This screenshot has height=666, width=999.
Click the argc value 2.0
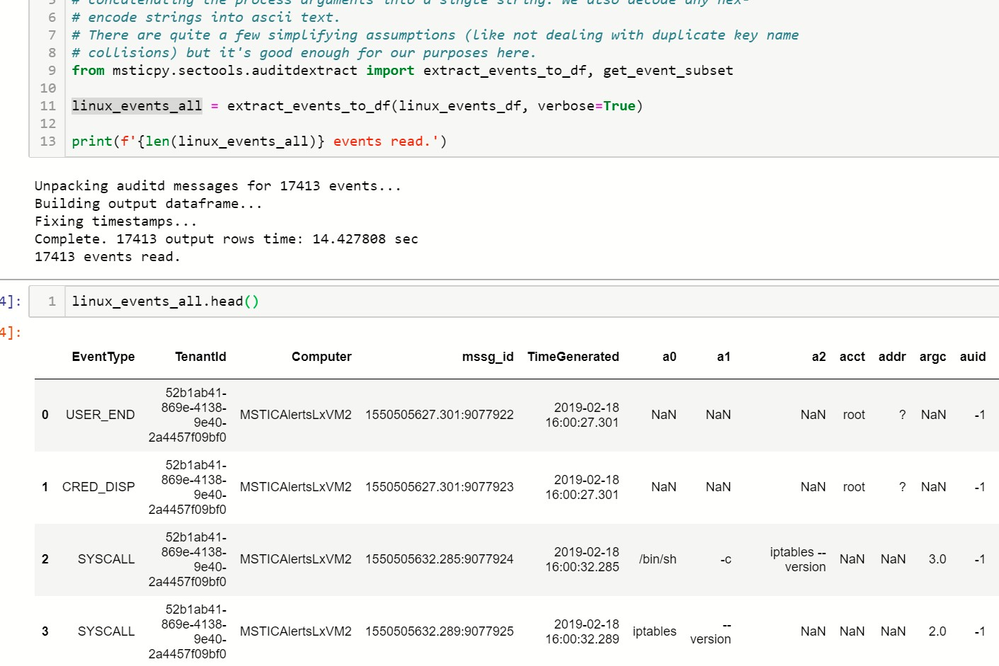pos(937,632)
